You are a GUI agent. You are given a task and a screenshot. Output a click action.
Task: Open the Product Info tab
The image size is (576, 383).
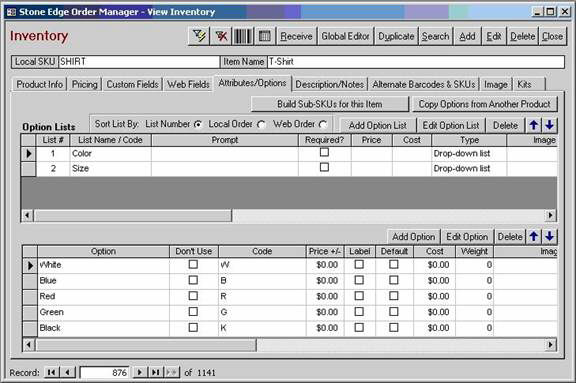tap(40, 84)
